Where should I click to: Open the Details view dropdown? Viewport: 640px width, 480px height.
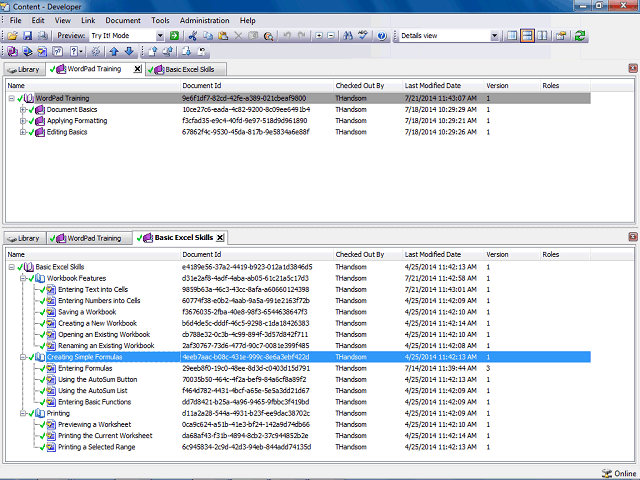point(494,36)
